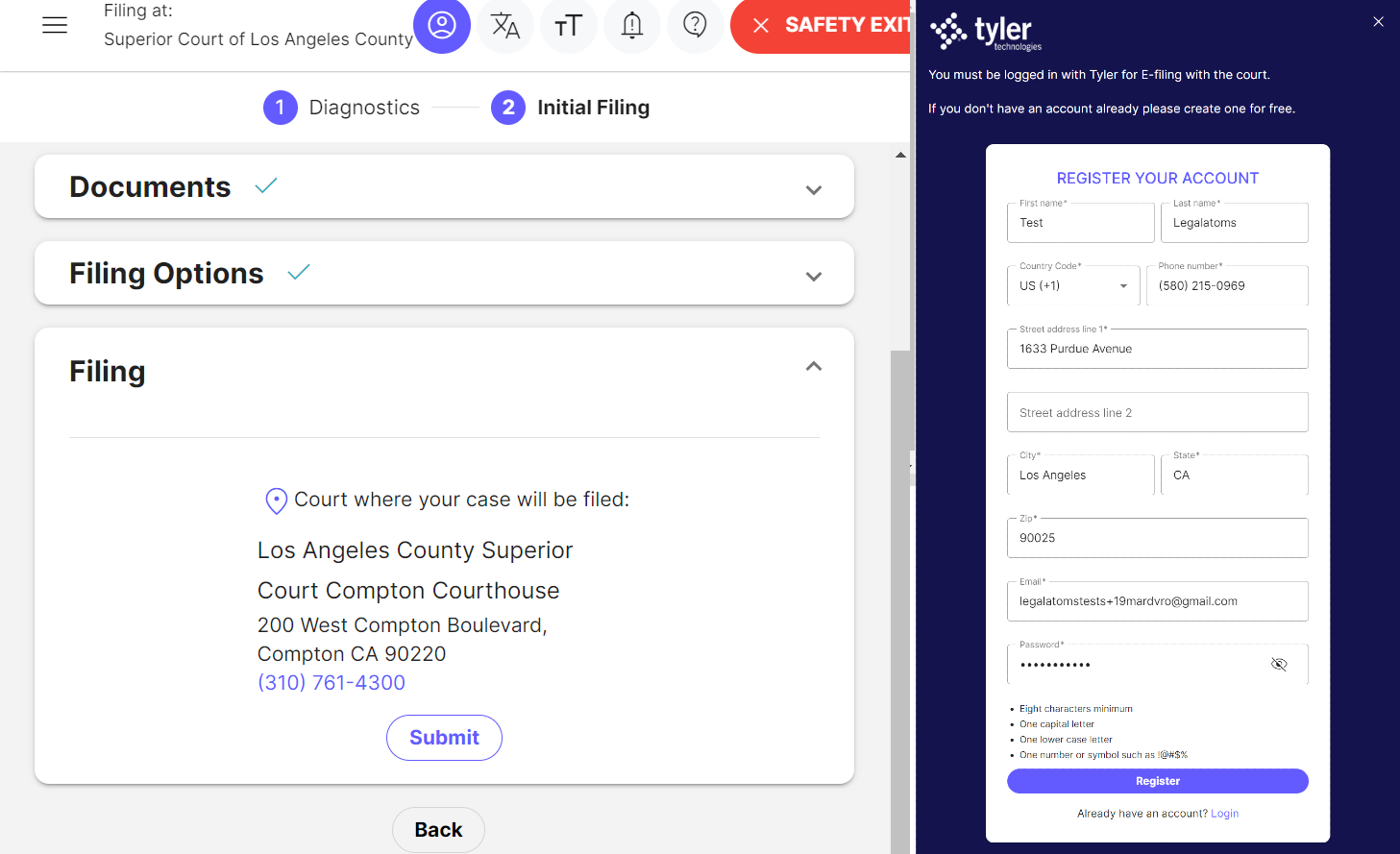Click the Tyler Technologies logo
The height and width of the screenshot is (854, 1400).
(x=986, y=32)
